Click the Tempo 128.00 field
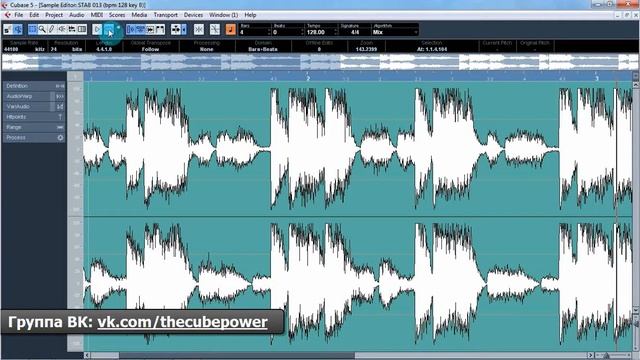The width and height of the screenshot is (640, 360). click(x=320, y=32)
